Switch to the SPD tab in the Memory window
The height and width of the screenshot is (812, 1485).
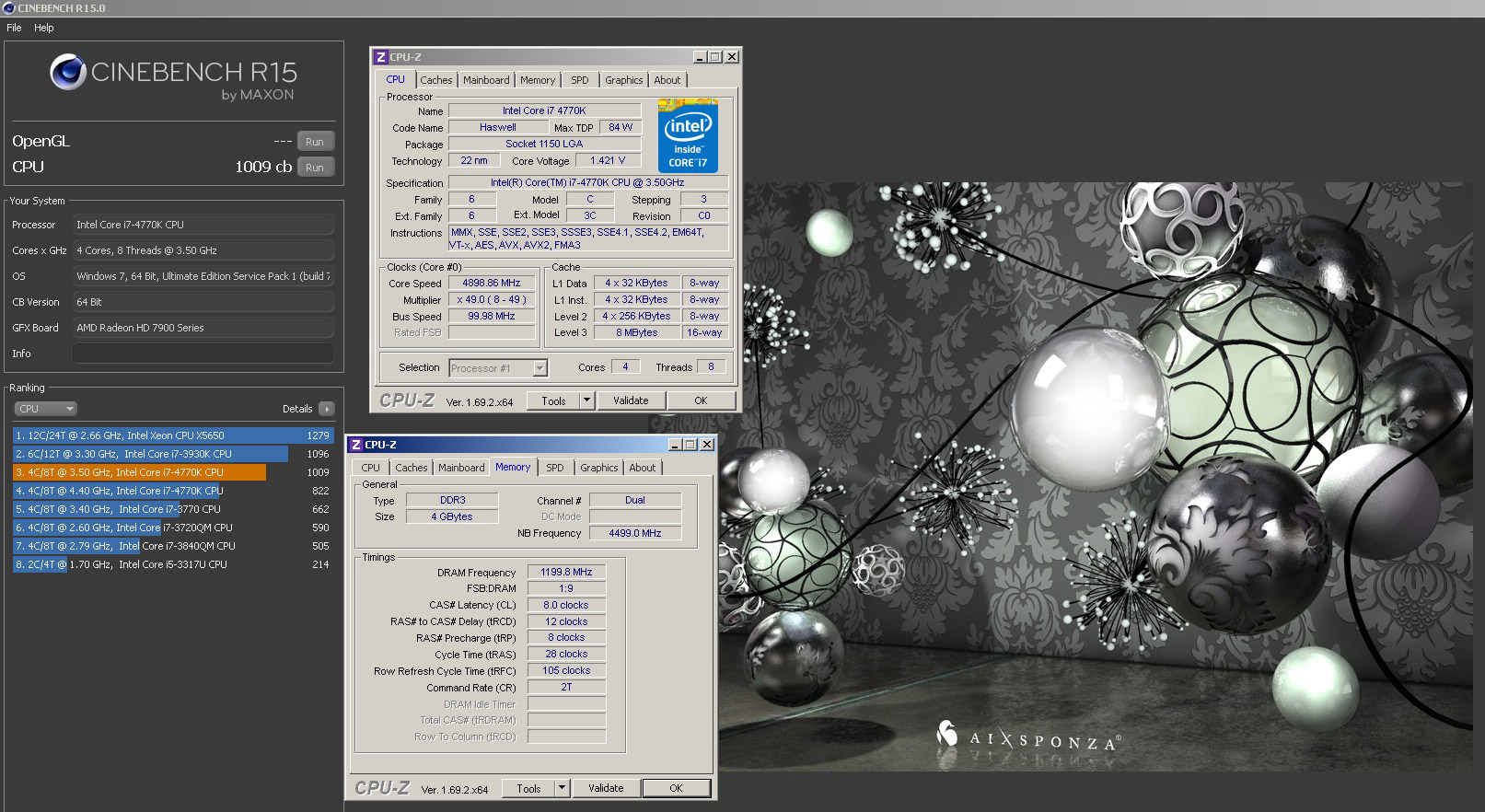point(554,468)
